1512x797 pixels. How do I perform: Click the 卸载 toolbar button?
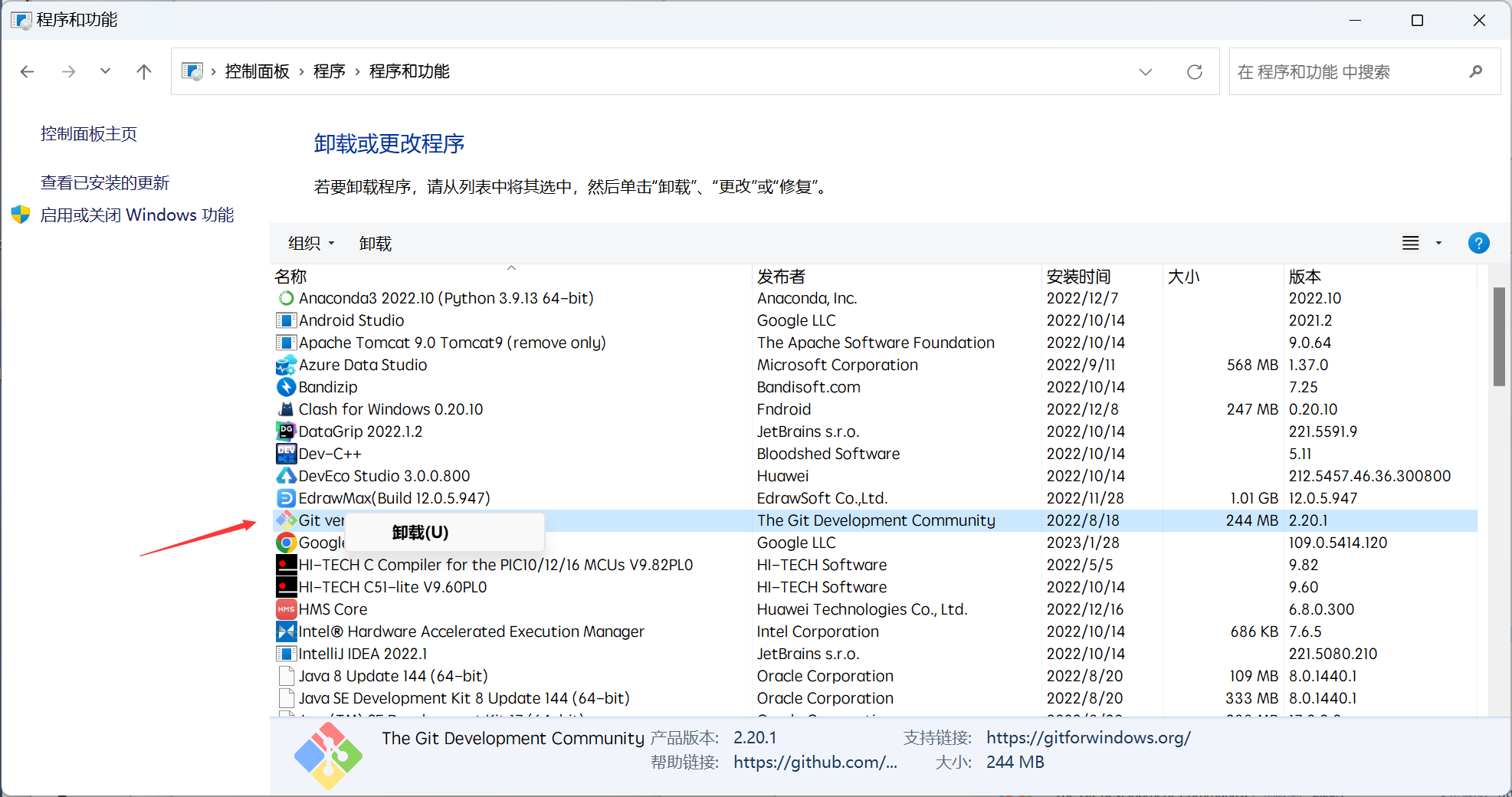pyautogui.click(x=376, y=243)
